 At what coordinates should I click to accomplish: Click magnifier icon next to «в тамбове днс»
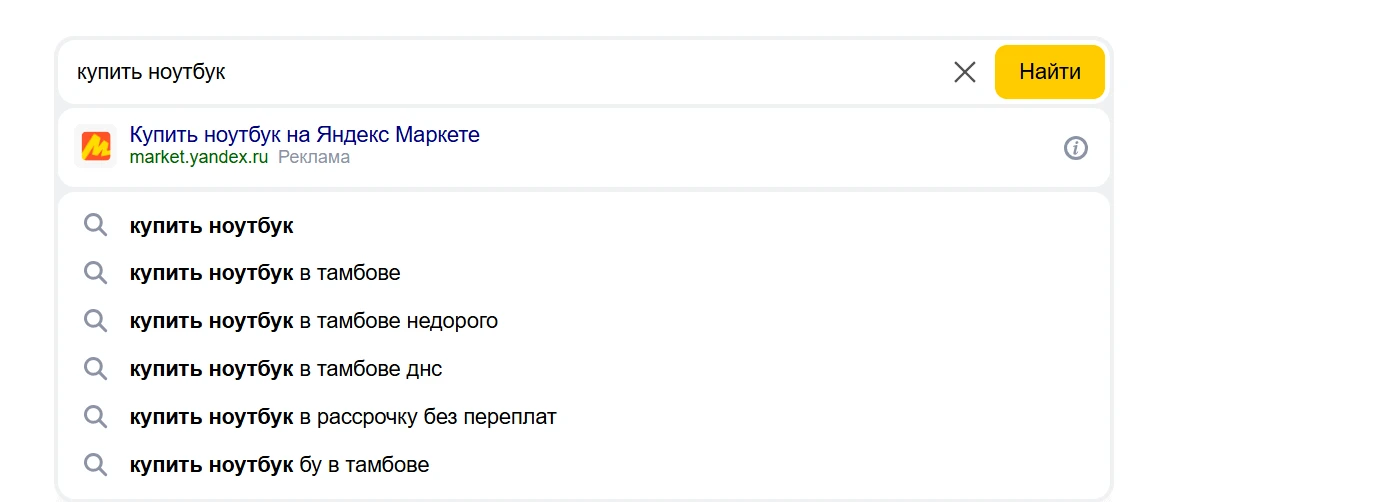click(x=95, y=369)
